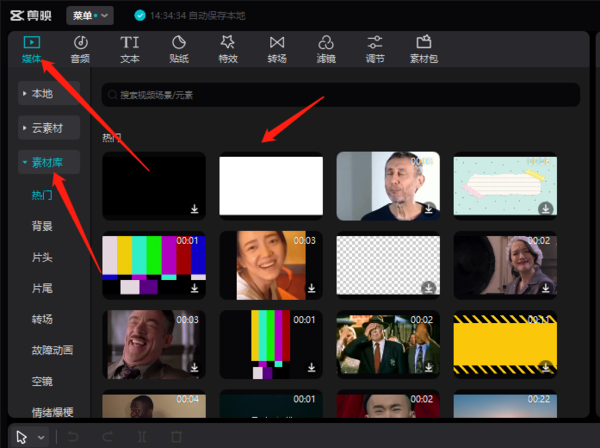This screenshot has width=600, height=448.
Task: Click the undo arrow in bottom toolbar
Action: [73, 437]
